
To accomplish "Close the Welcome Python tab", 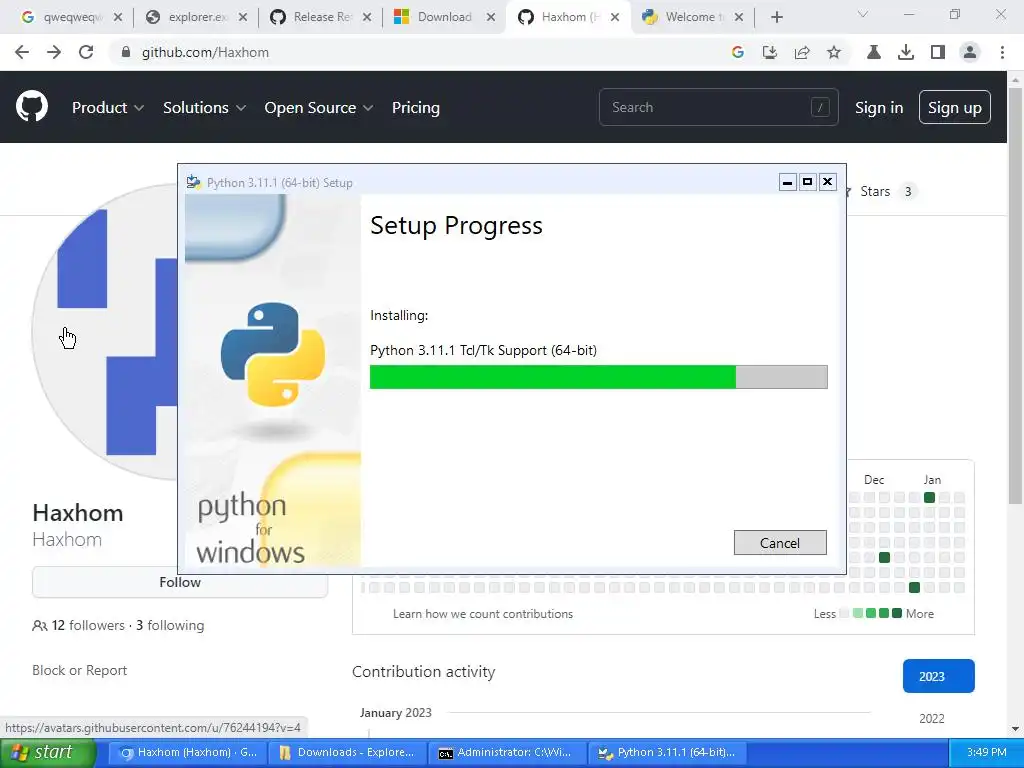I will (739, 17).
